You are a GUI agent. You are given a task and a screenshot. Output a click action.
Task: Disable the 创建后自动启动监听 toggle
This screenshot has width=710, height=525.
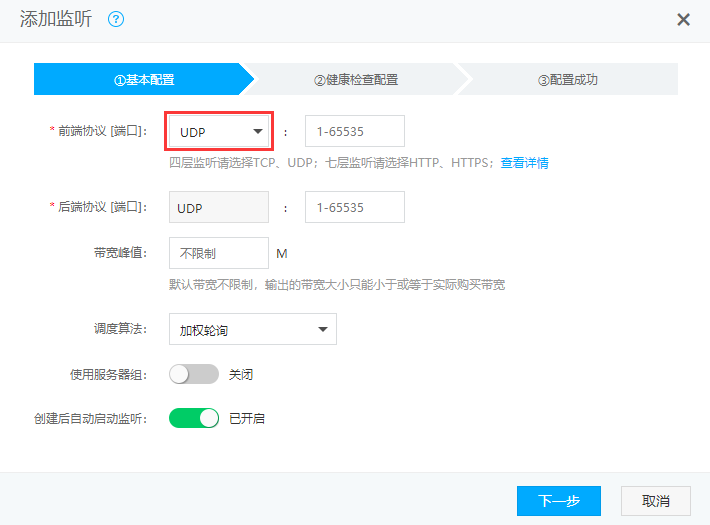(194, 418)
